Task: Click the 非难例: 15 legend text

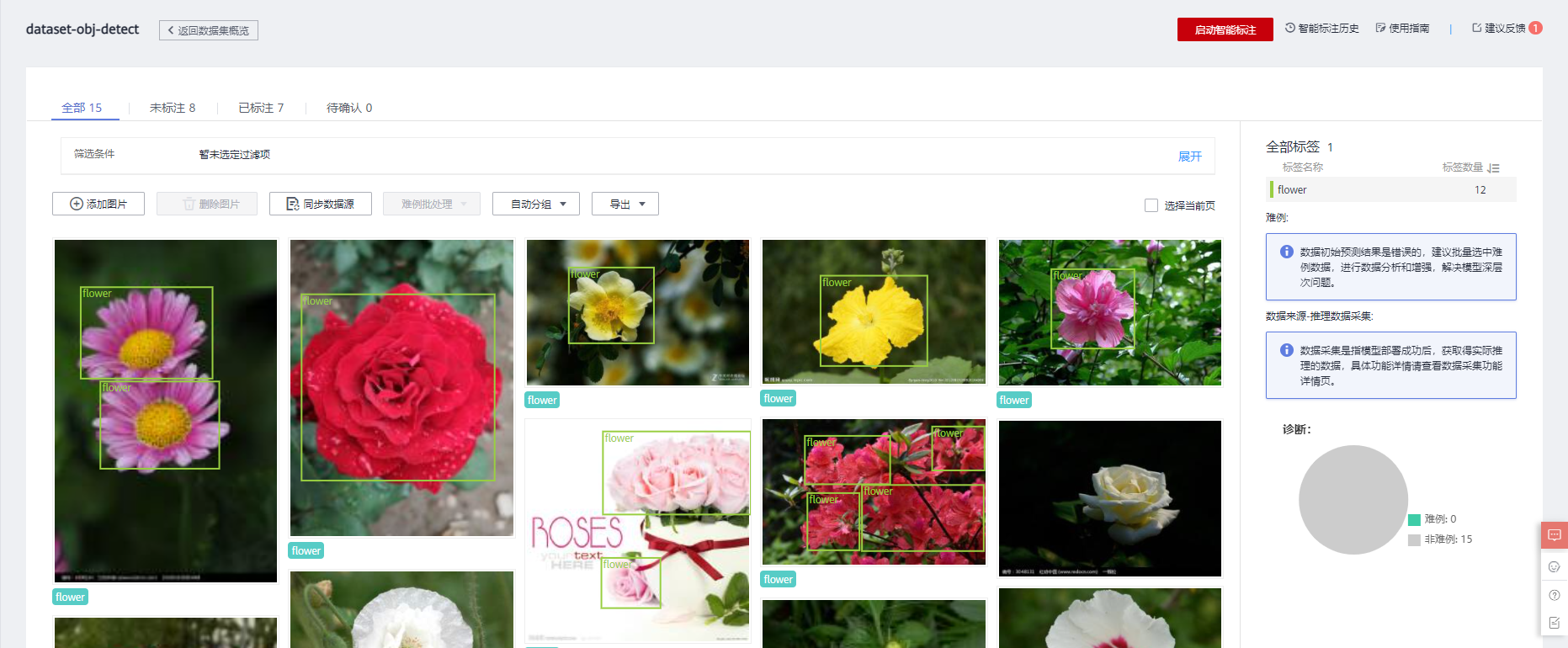Action: coord(1448,539)
